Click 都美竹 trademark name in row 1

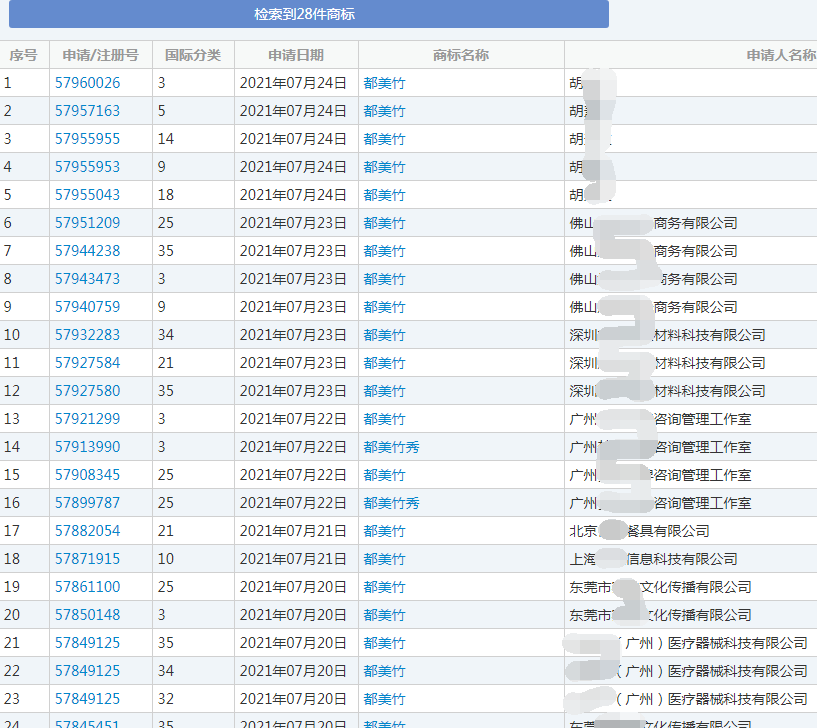(x=384, y=83)
